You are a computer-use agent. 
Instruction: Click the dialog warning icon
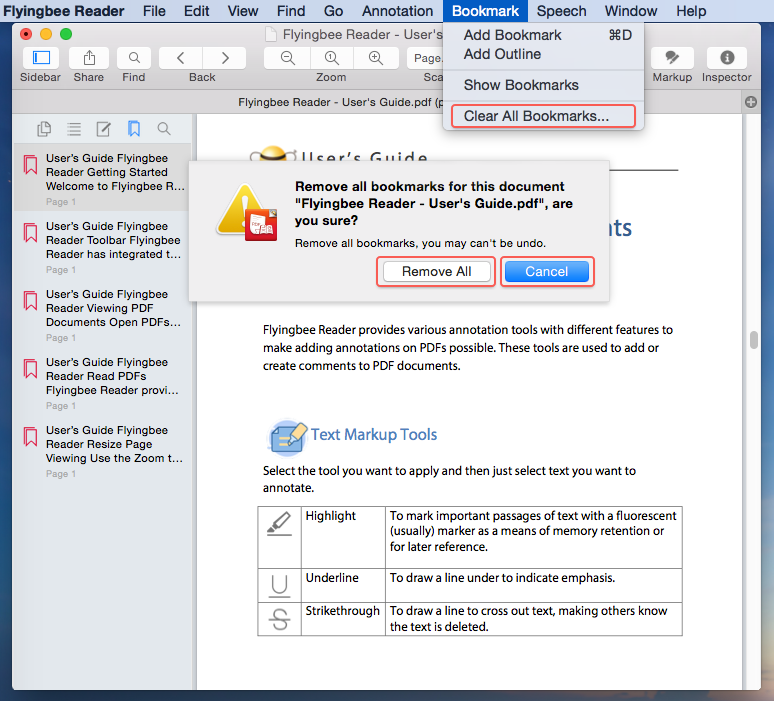click(x=247, y=212)
